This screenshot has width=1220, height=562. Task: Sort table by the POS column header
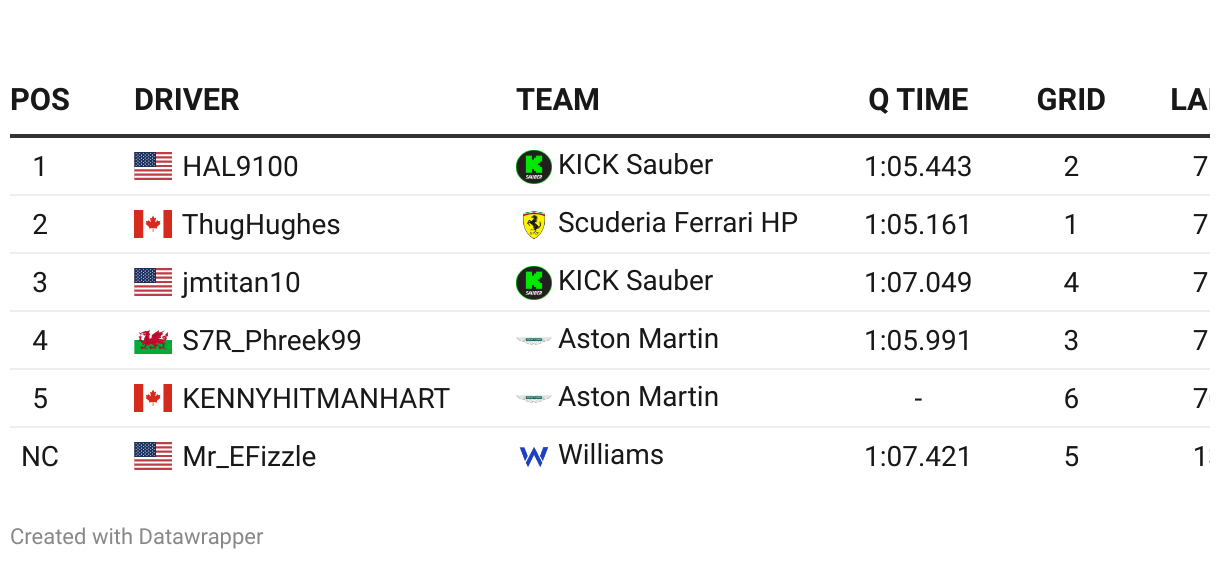(40, 100)
